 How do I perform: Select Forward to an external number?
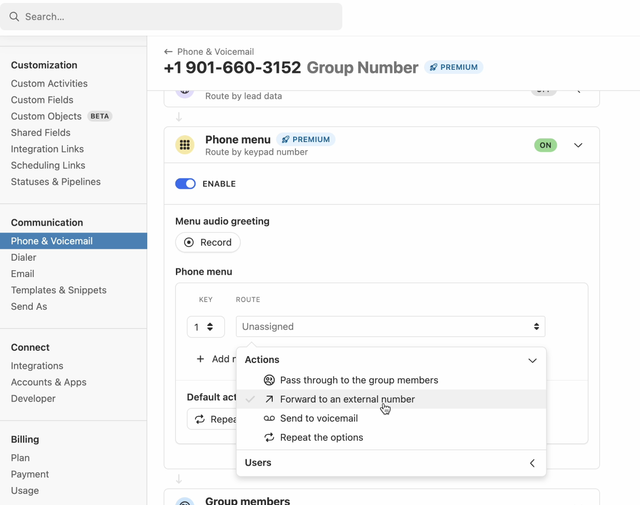pyautogui.click(x=391, y=399)
